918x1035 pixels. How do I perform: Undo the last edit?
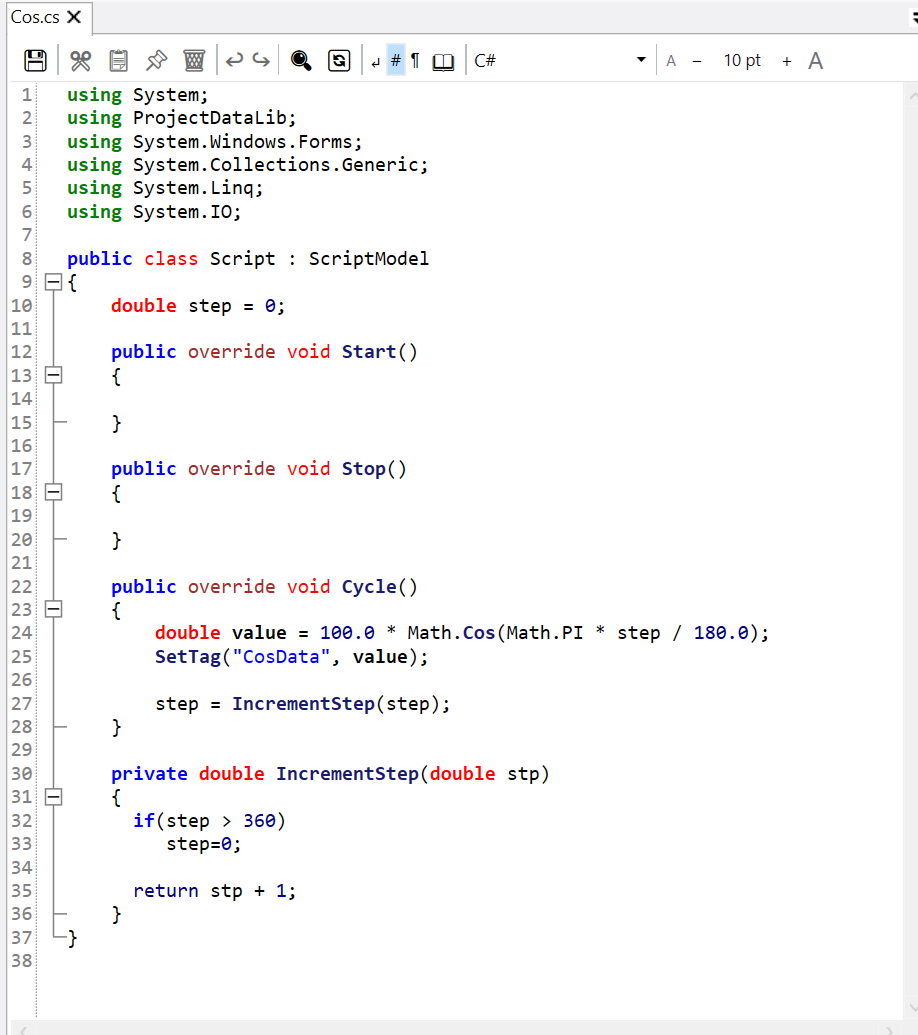point(234,61)
